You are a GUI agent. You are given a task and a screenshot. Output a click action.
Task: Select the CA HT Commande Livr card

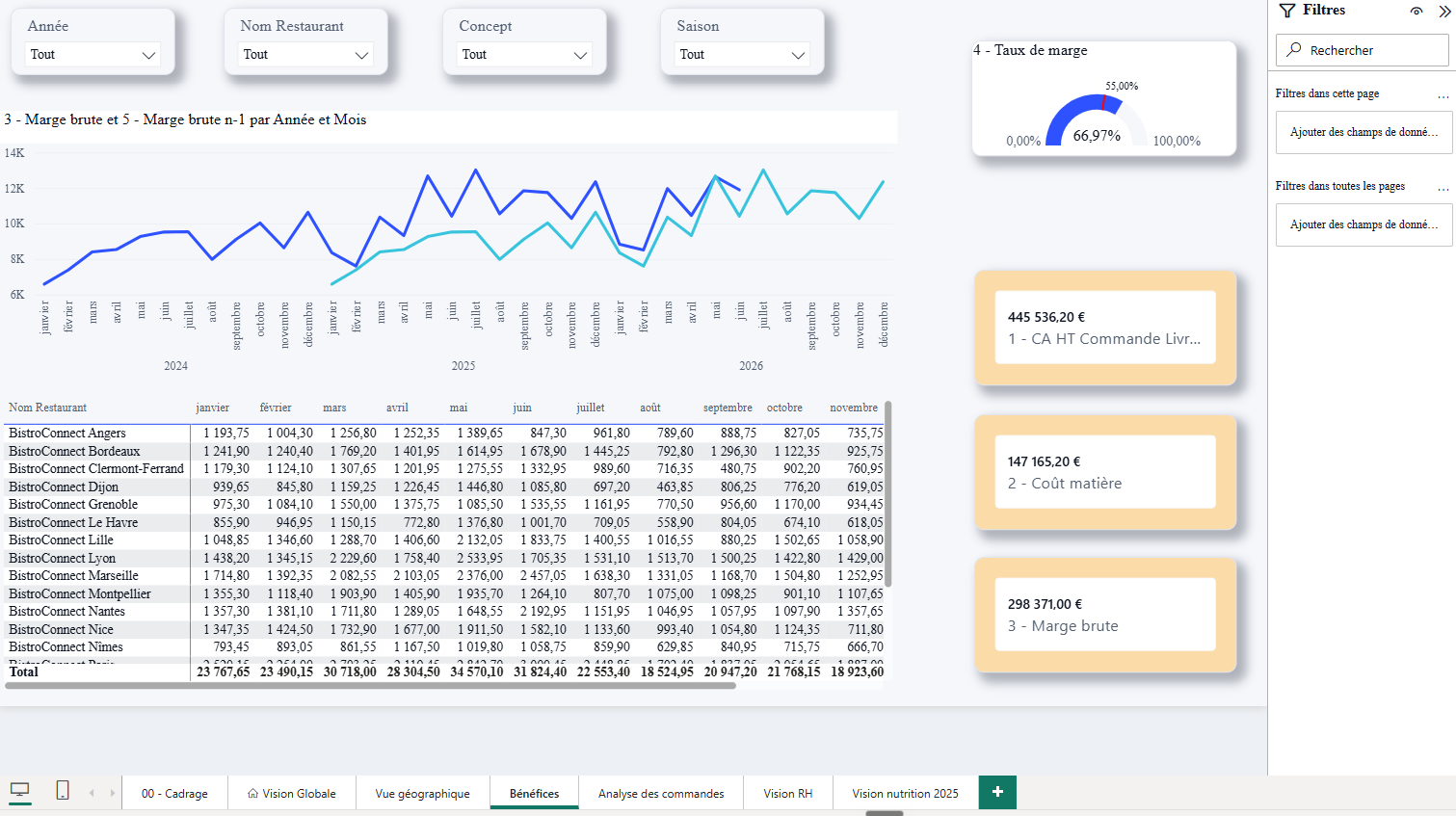pos(1105,328)
